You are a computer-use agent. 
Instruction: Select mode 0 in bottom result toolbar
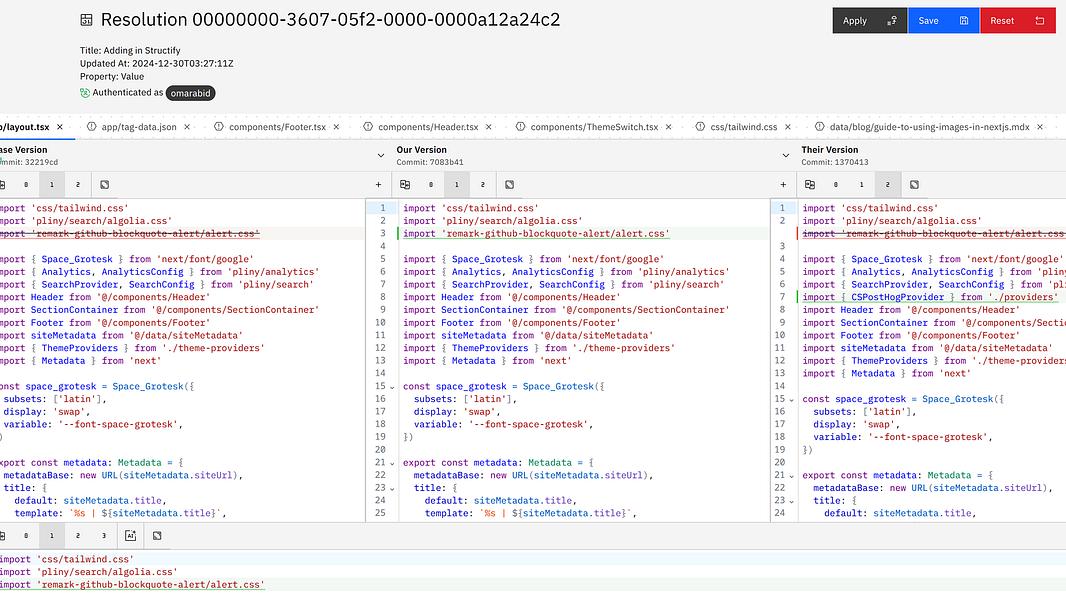(26, 536)
